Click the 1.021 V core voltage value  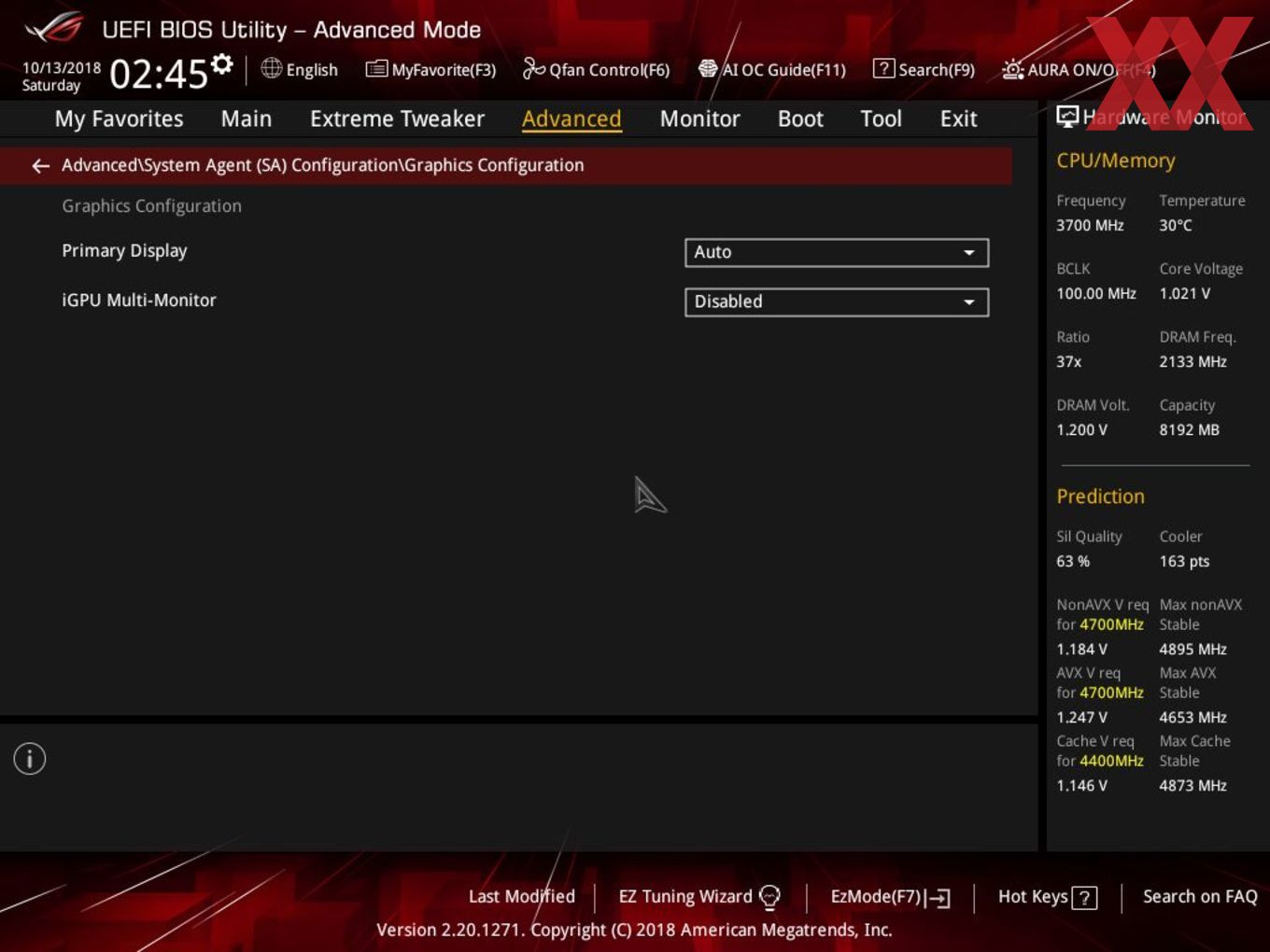(1184, 294)
